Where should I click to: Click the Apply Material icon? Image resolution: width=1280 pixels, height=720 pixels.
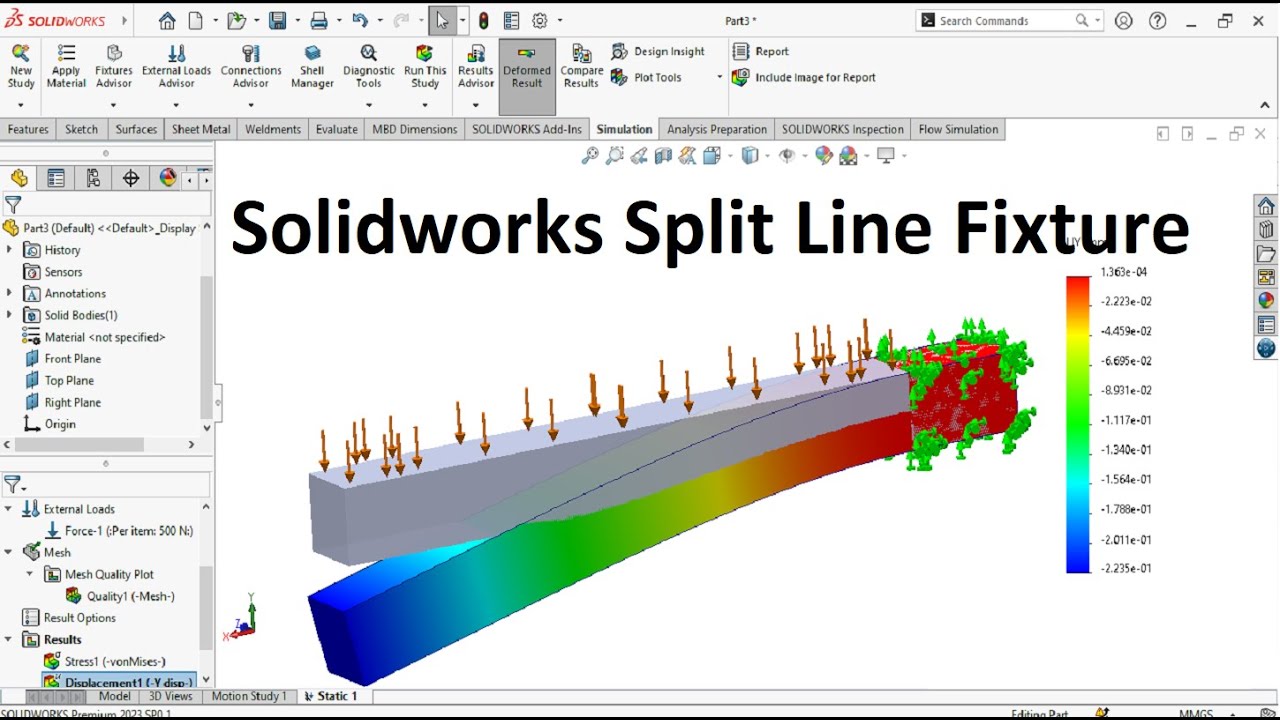coord(66,54)
